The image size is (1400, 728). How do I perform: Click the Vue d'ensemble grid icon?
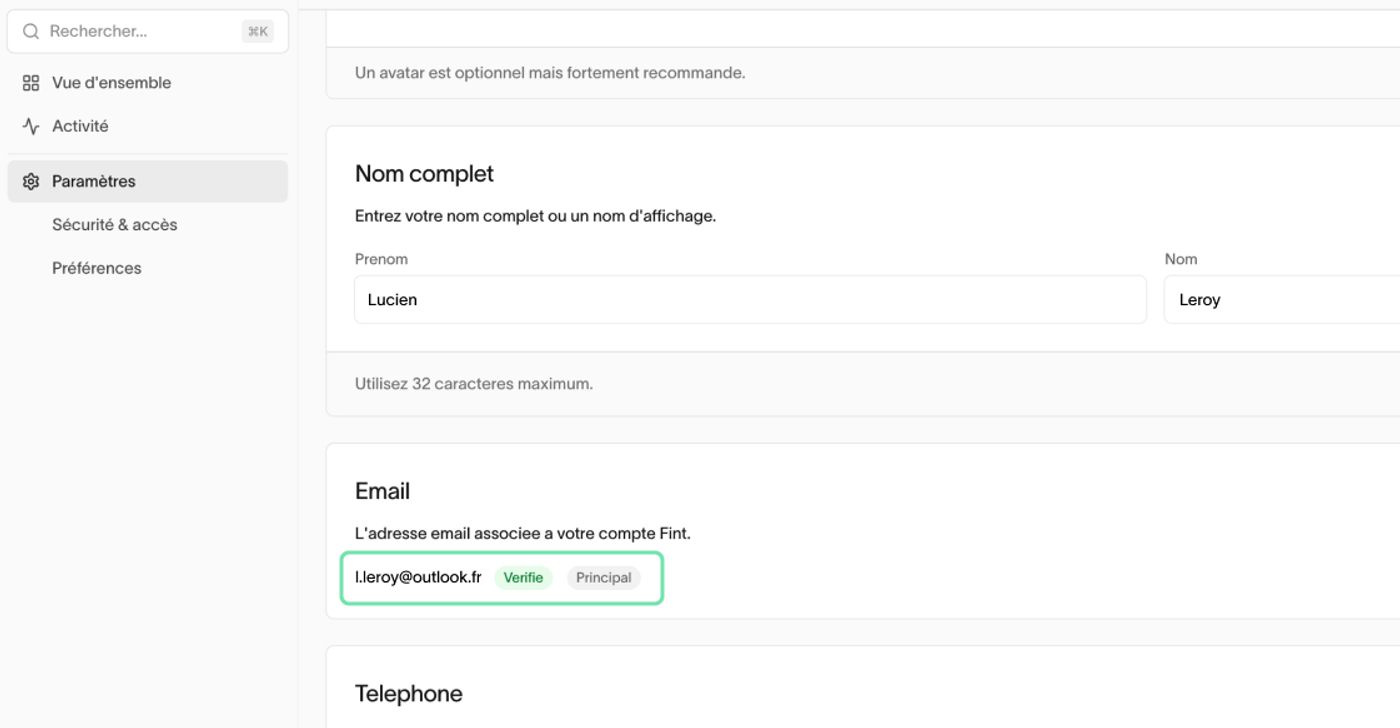[x=31, y=83]
